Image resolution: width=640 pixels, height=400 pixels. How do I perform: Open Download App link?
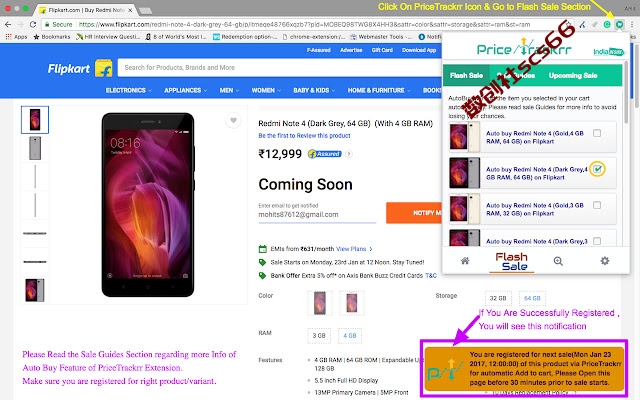pos(419,50)
